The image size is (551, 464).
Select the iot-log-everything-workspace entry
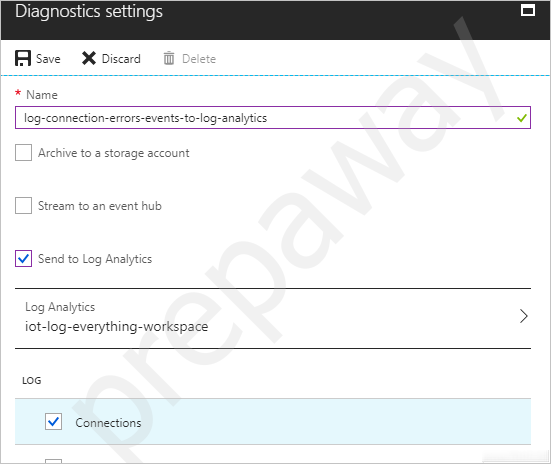(116, 327)
